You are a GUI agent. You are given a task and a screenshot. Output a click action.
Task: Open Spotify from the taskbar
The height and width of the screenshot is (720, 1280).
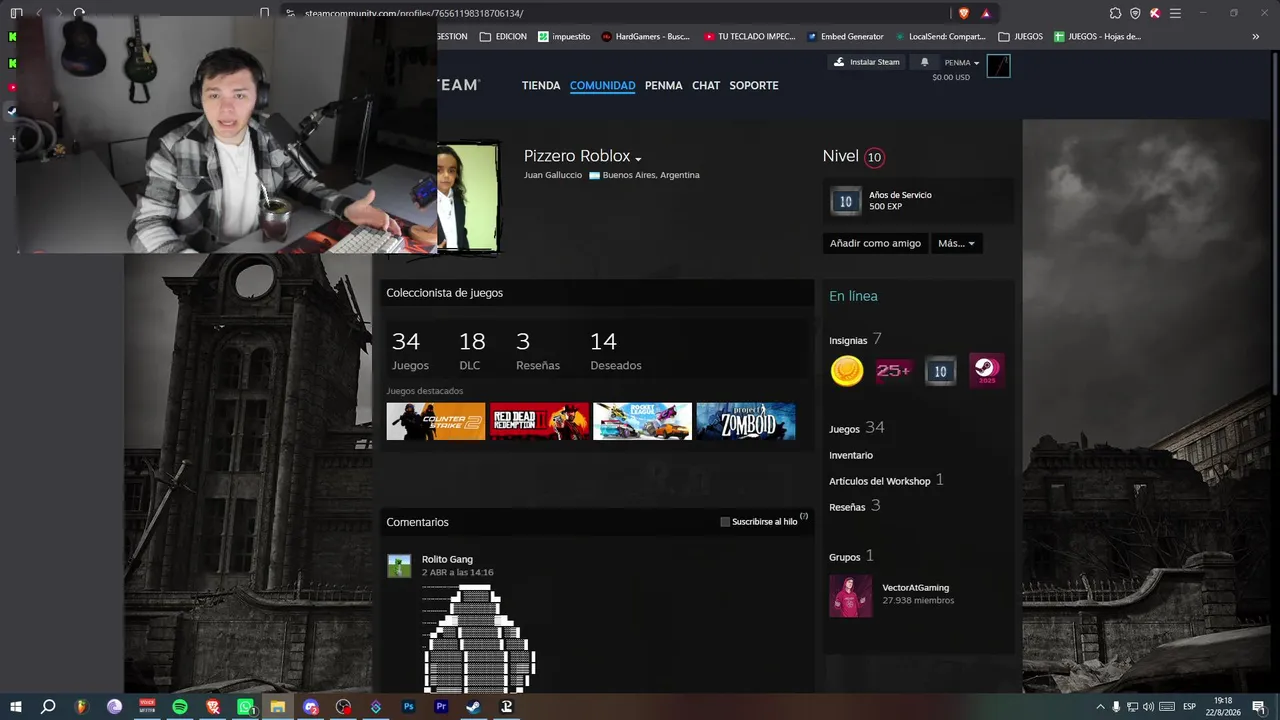coord(180,707)
